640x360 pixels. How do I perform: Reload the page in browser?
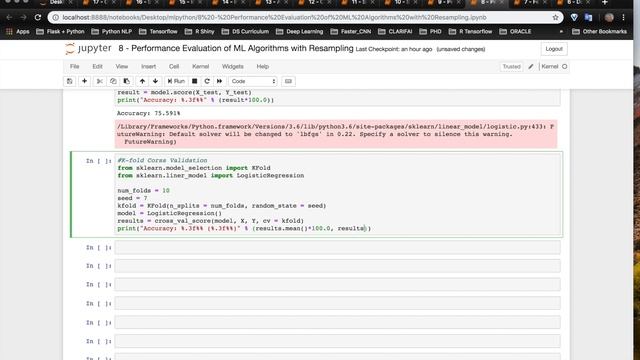coord(38,18)
